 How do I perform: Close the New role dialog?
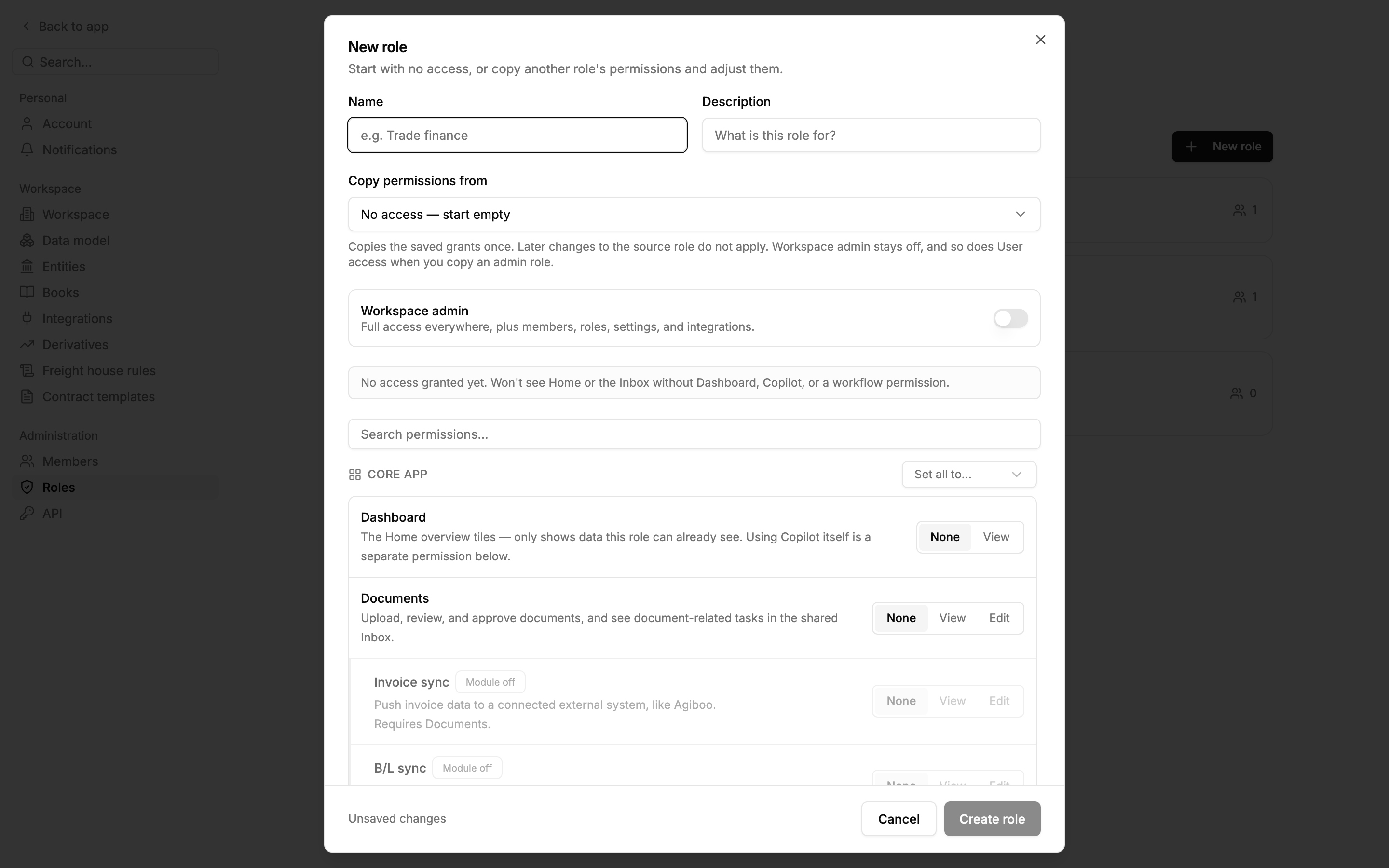[x=1041, y=40]
